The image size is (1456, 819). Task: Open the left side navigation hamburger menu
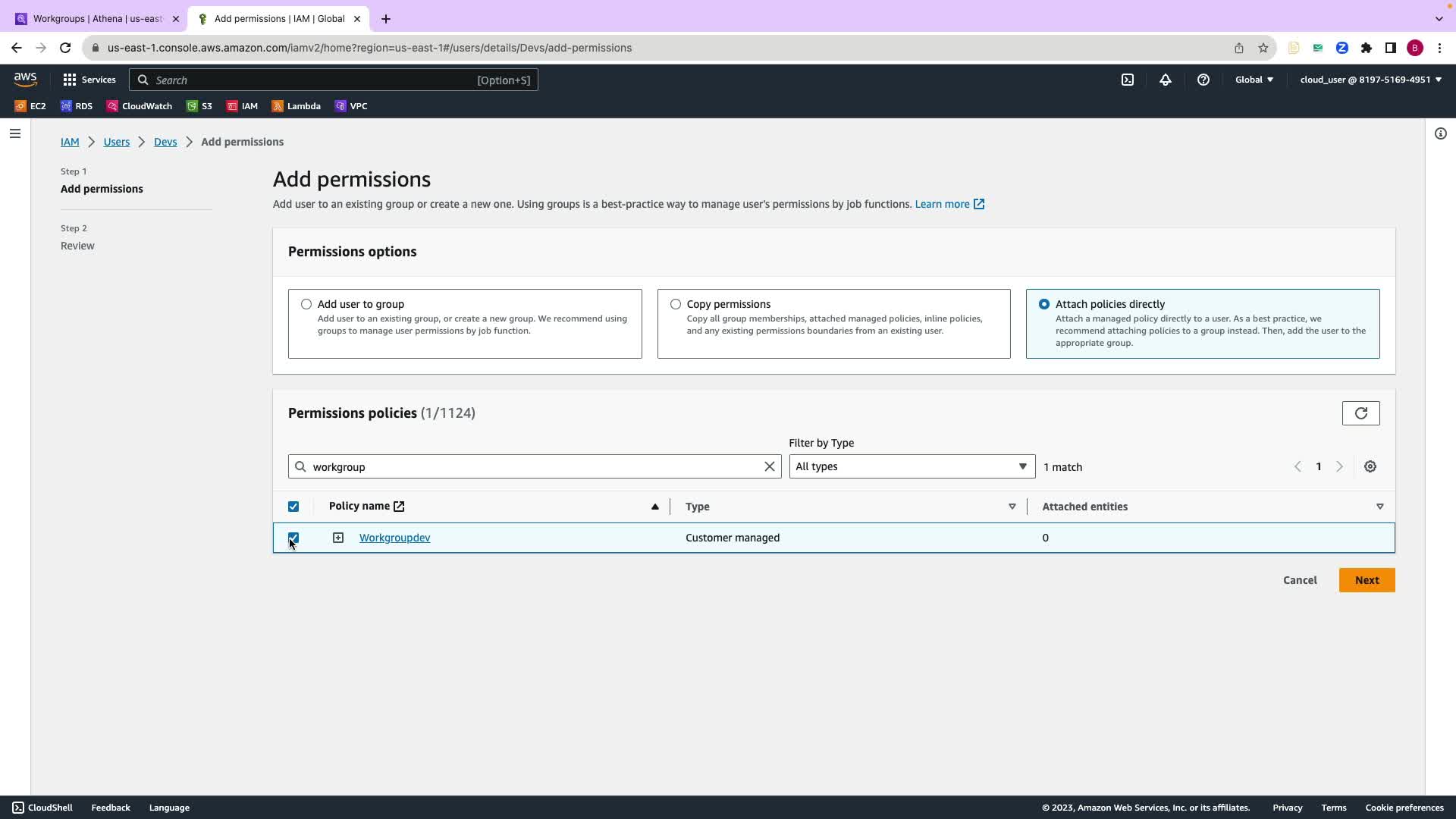pos(15,134)
